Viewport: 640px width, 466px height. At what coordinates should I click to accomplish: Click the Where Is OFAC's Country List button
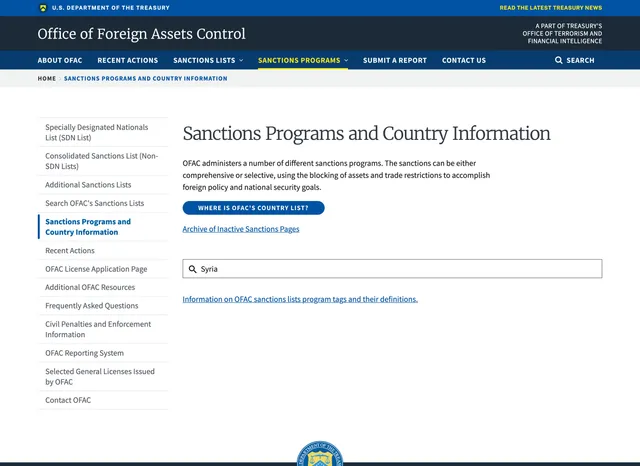click(x=253, y=208)
